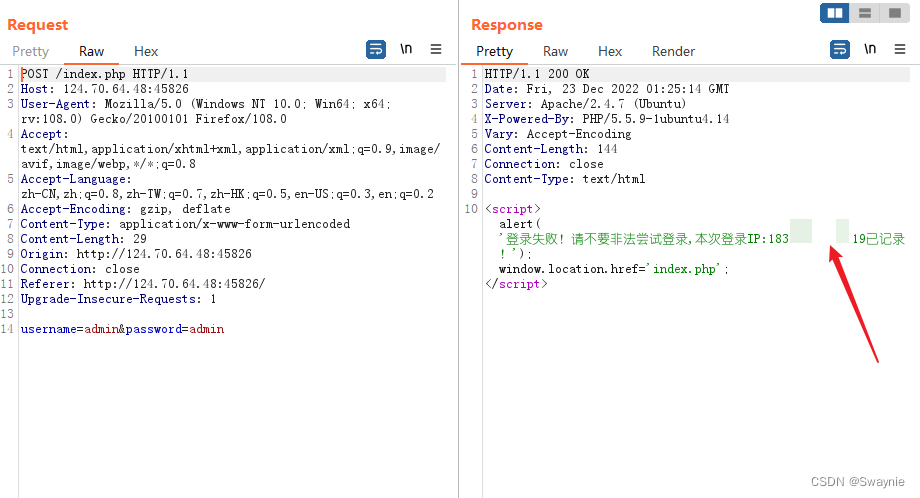The image size is (920, 498).
Task: Click the Referer header line
Action: 143,284
